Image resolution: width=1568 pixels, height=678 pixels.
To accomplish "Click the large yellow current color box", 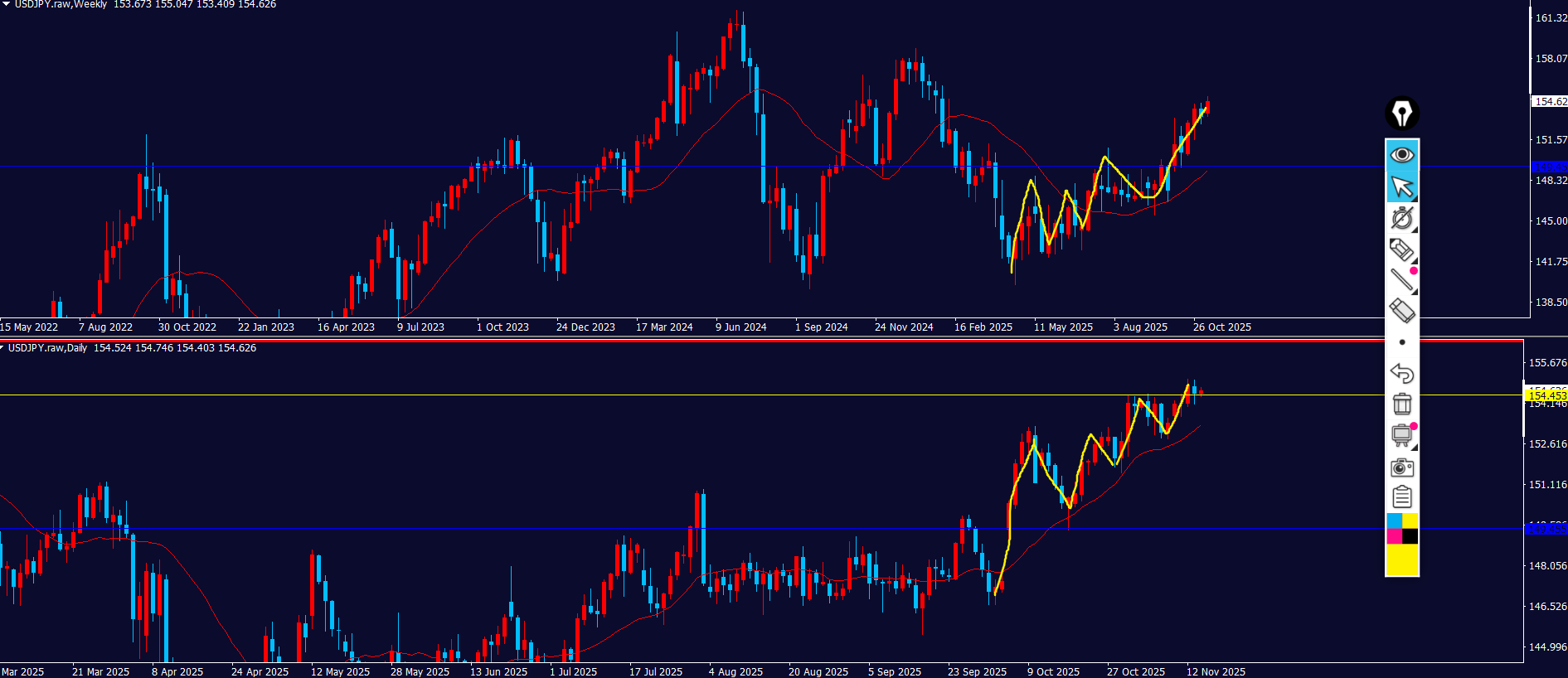I will pos(1401,559).
